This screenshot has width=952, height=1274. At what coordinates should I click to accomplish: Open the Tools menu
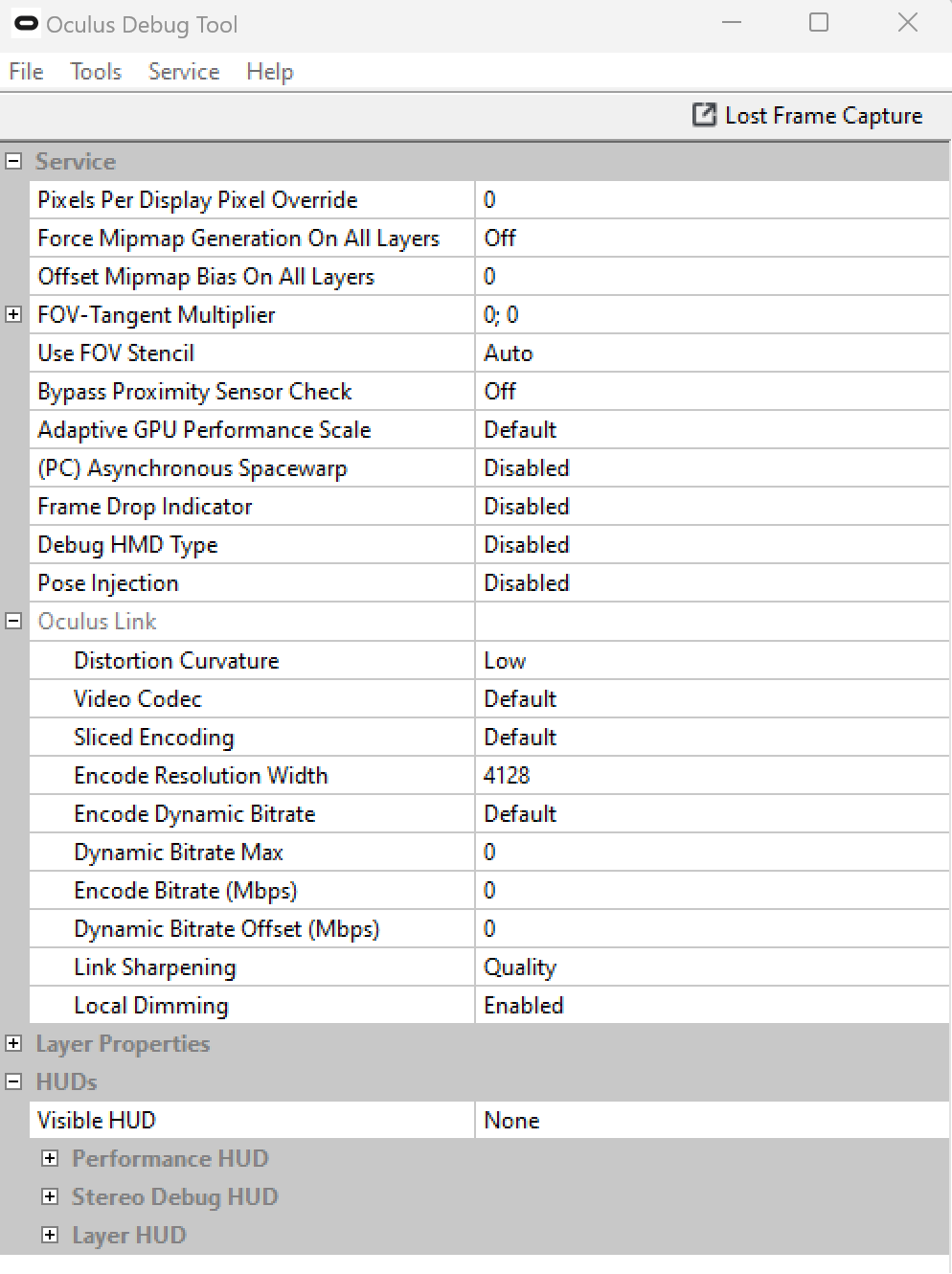tap(96, 72)
